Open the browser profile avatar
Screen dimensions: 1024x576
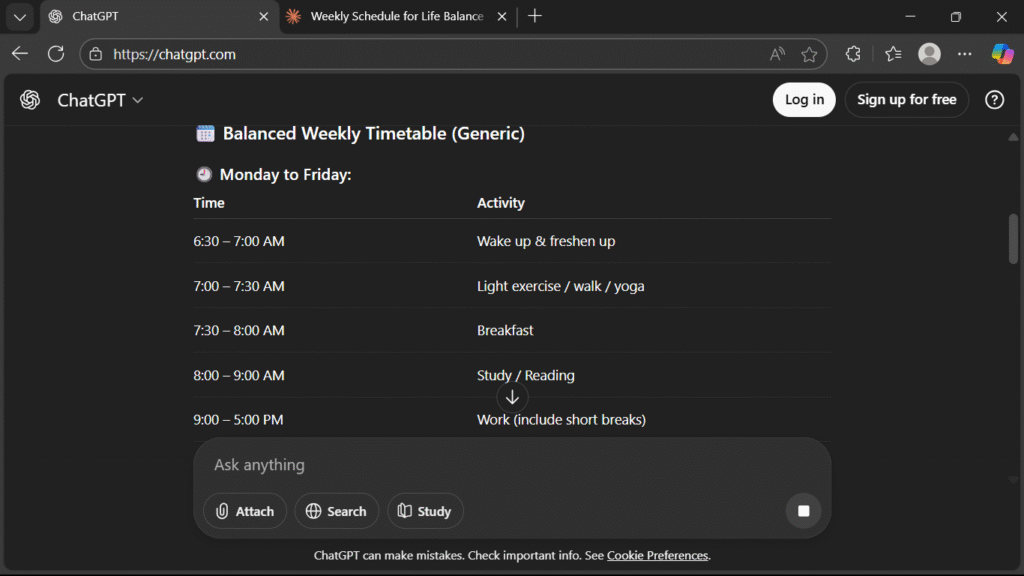pyautogui.click(x=929, y=54)
